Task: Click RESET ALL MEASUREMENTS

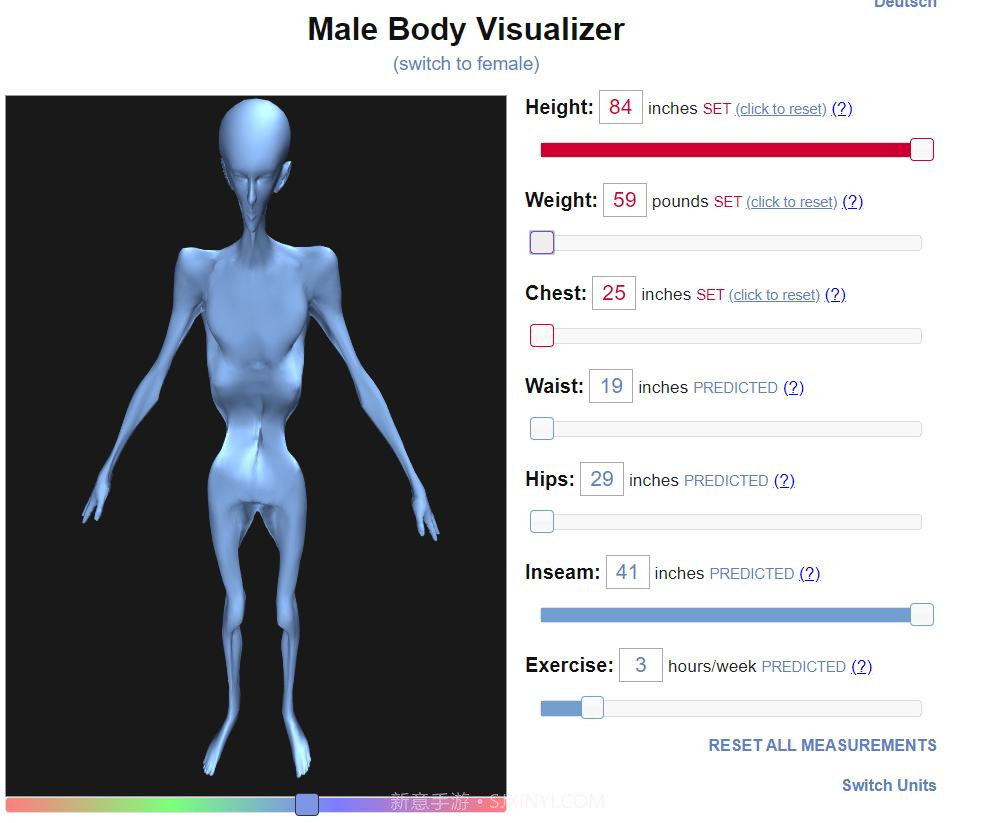Action: (x=821, y=744)
